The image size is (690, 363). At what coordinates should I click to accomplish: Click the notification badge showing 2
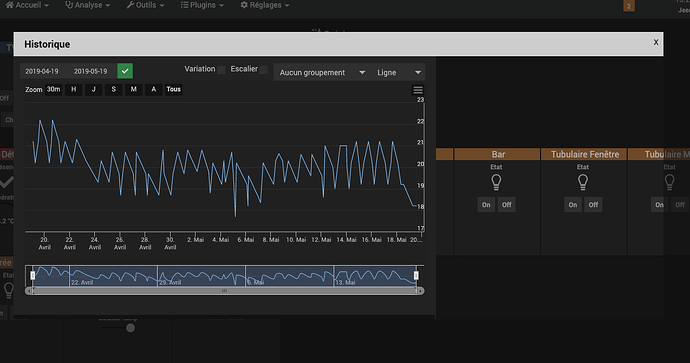(629, 6)
